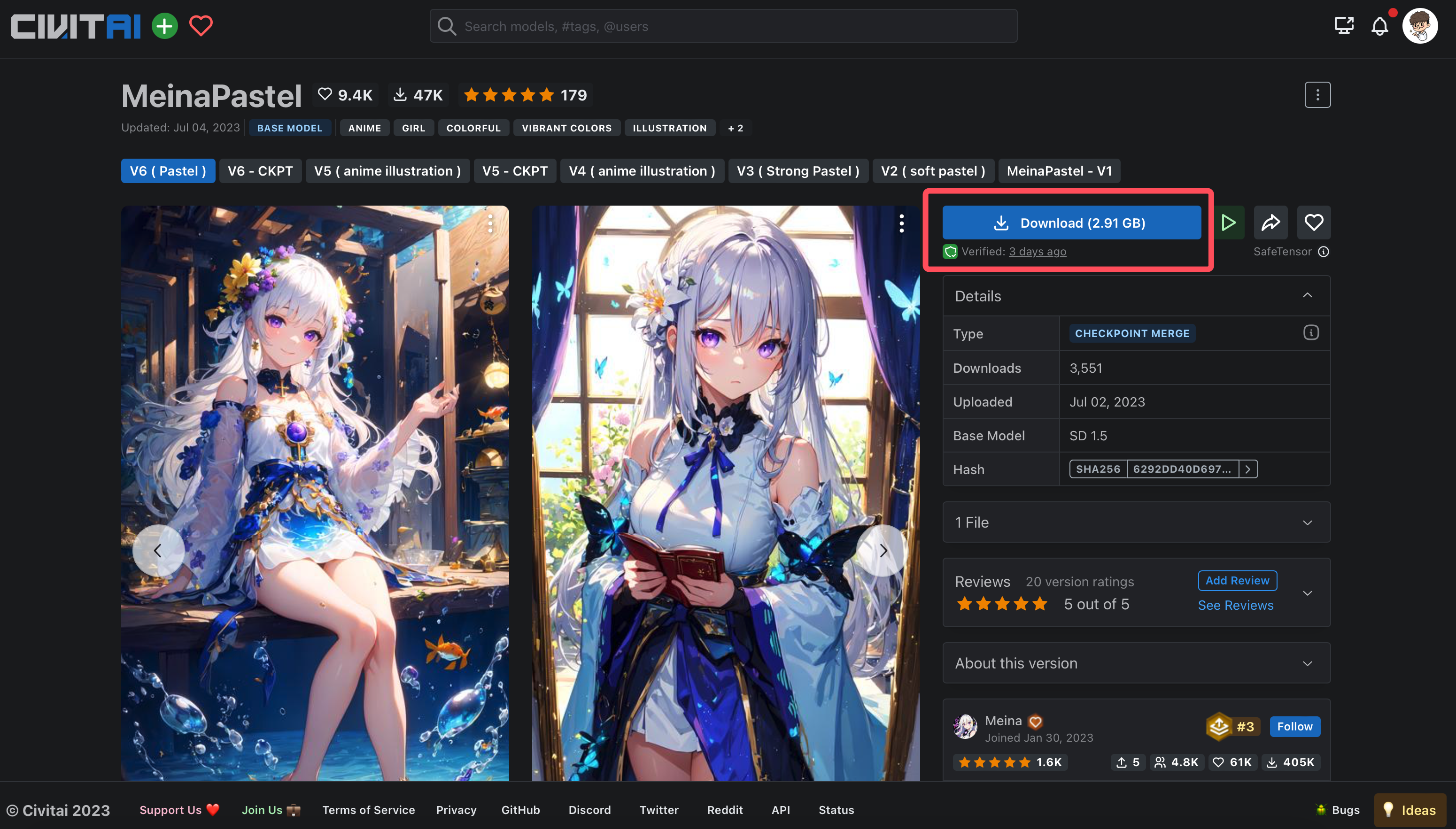The image size is (1456, 829).
Task: Toggle the heart favorite button beside share
Action: point(1314,223)
